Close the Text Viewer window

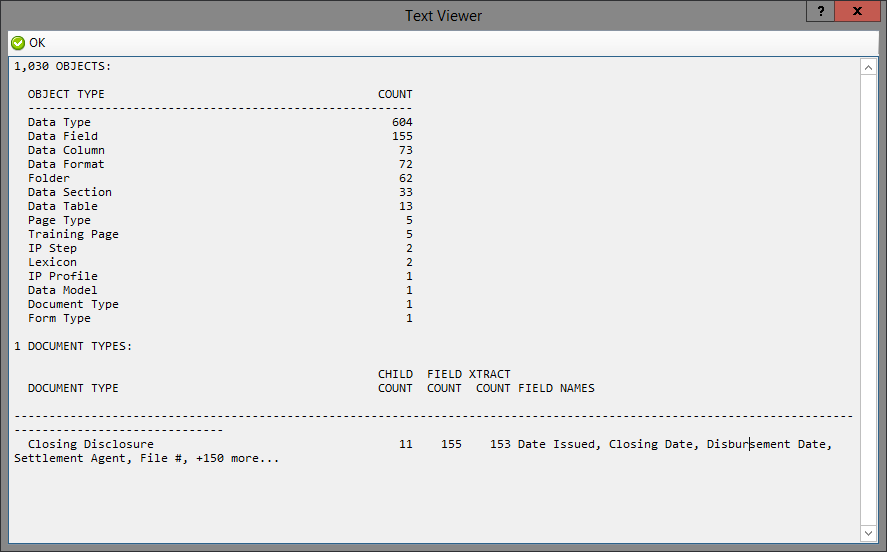859,12
